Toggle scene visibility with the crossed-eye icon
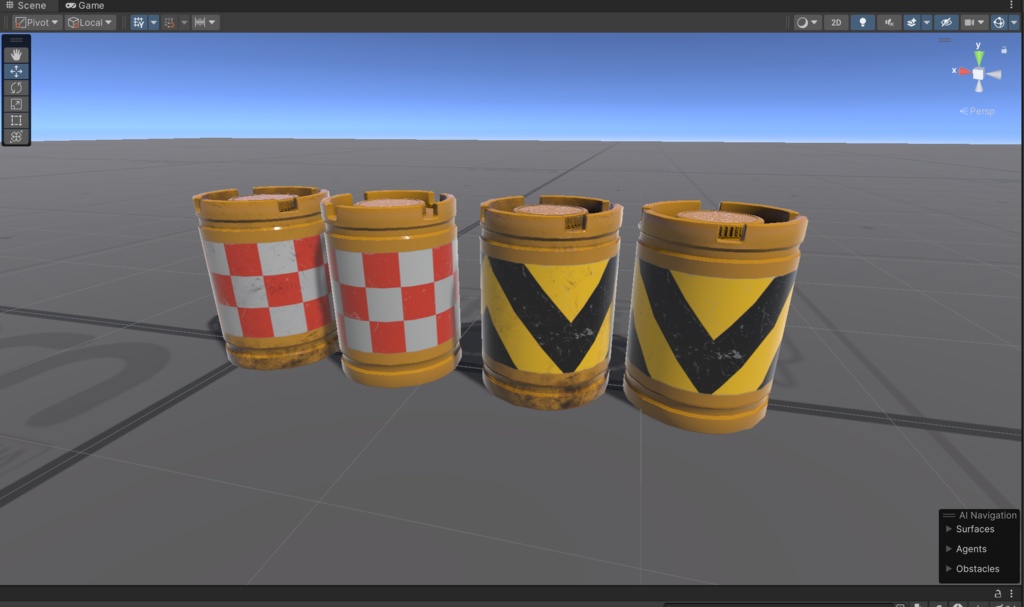The image size is (1024, 607). pos(945,22)
